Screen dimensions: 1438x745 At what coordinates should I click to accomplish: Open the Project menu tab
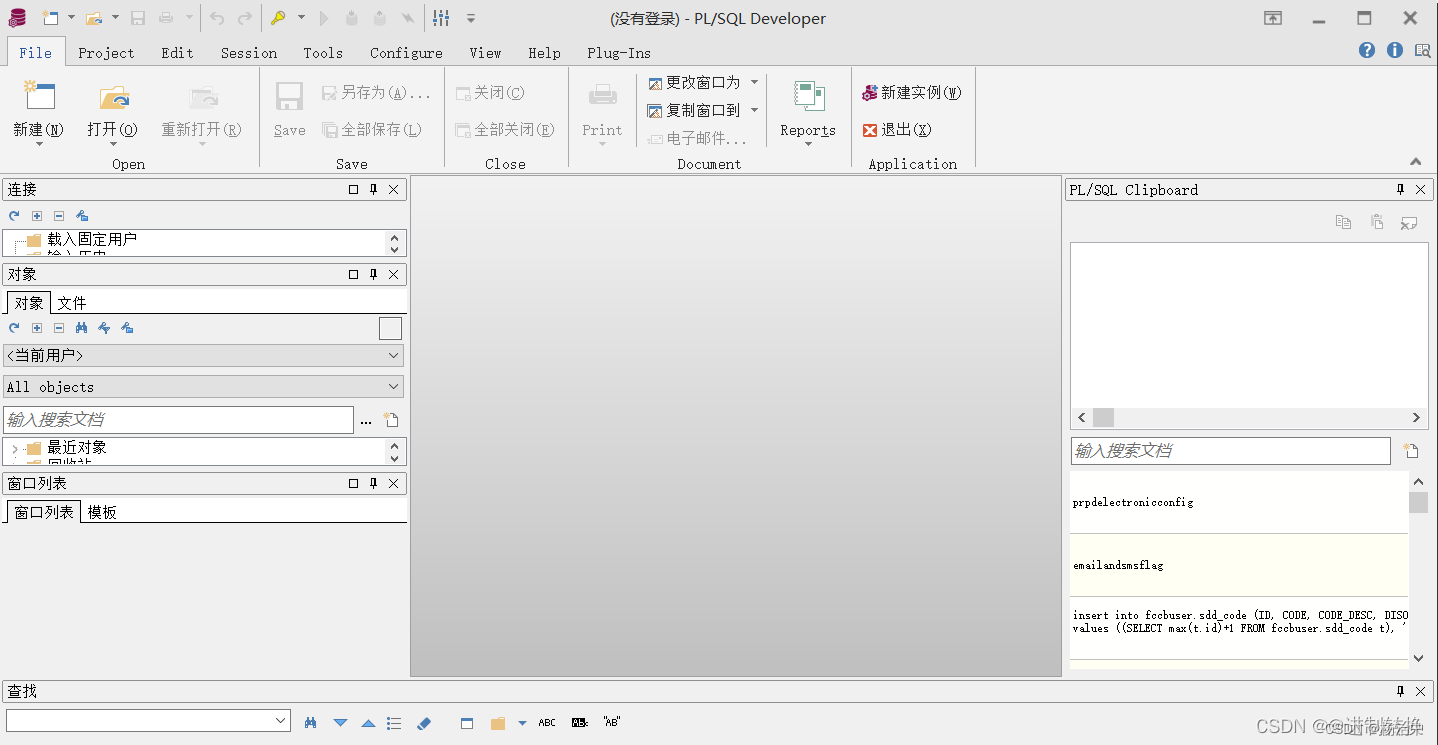tap(106, 53)
